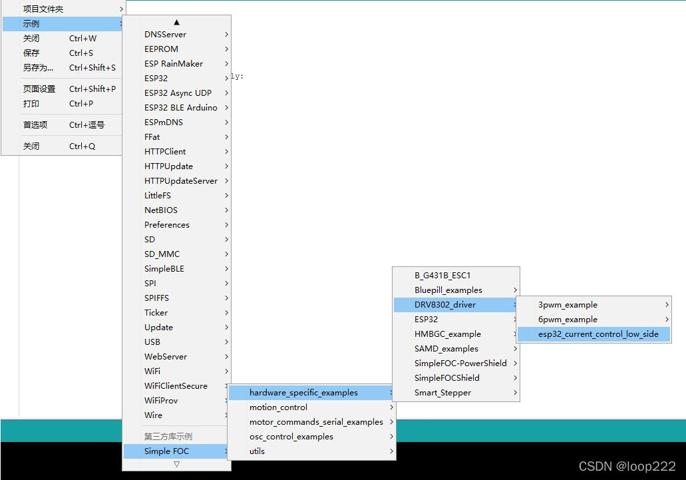Open EEPROM examples submenu
686x480 pixels.
[177, 49]
